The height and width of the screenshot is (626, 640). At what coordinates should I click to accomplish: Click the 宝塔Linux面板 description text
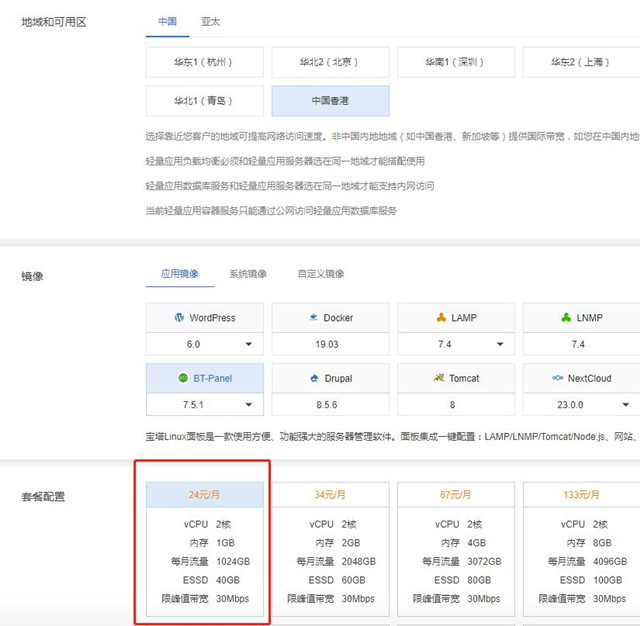coord(392,437)
